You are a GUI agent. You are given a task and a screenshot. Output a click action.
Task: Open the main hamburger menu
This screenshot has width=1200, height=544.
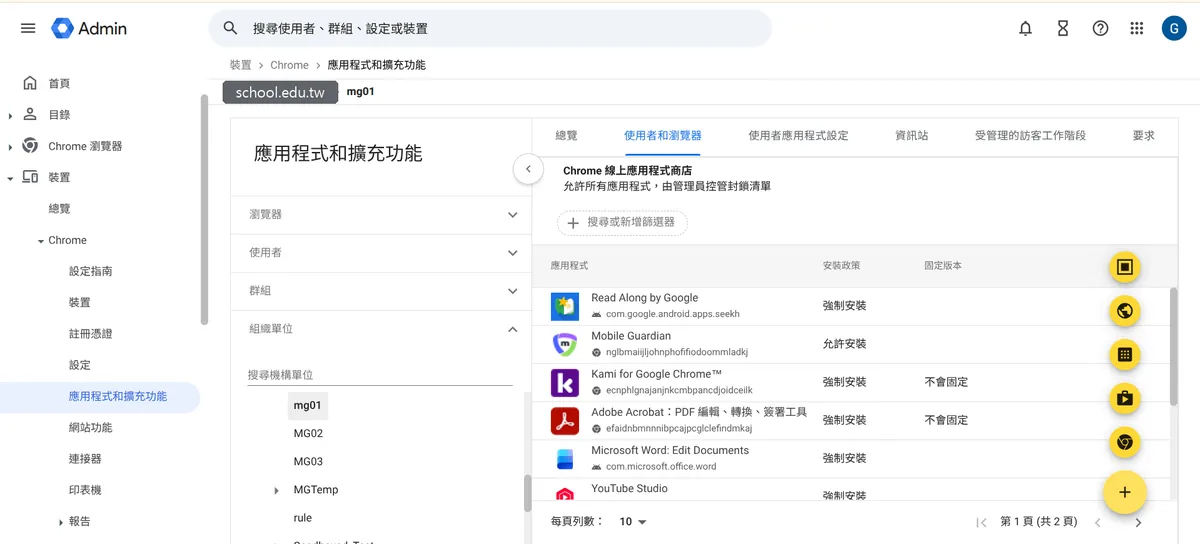[x=28, y=28]
